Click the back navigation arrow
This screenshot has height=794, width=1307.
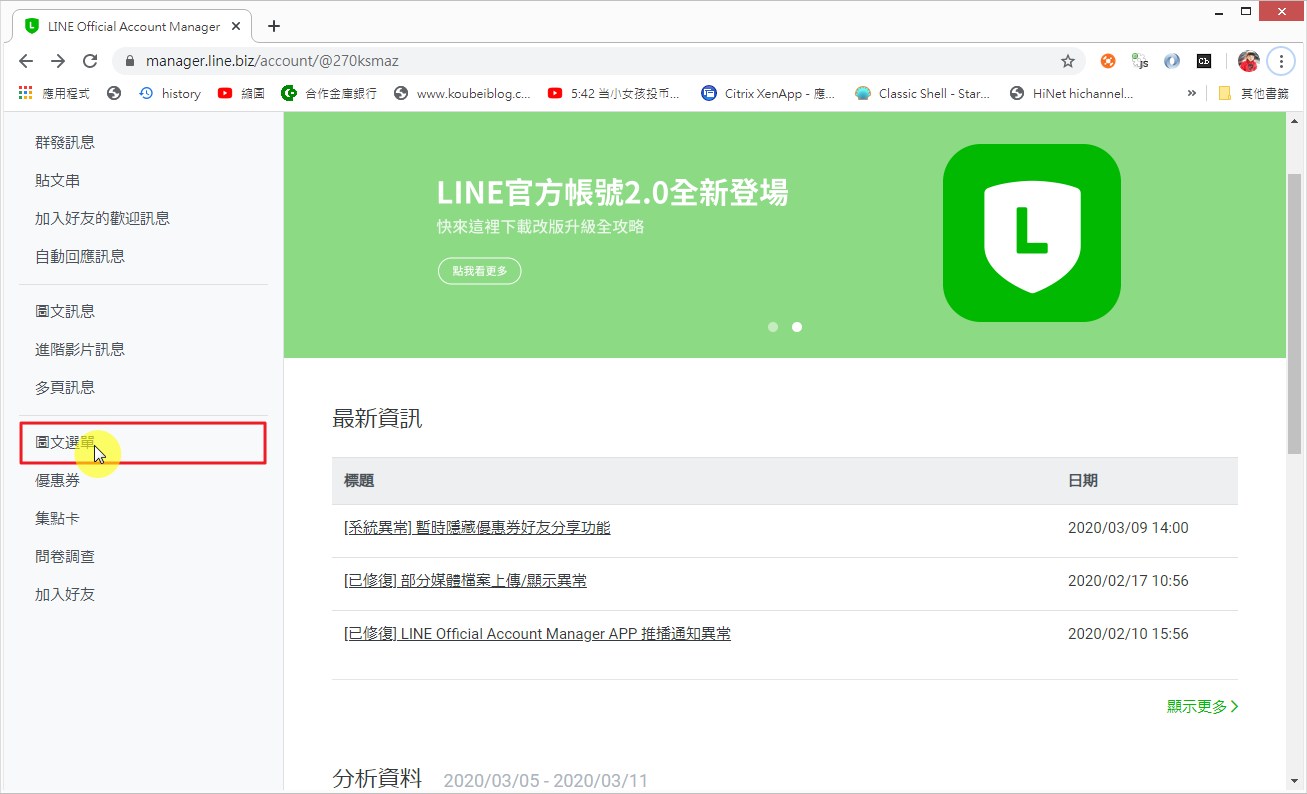(x=26, y=60)
